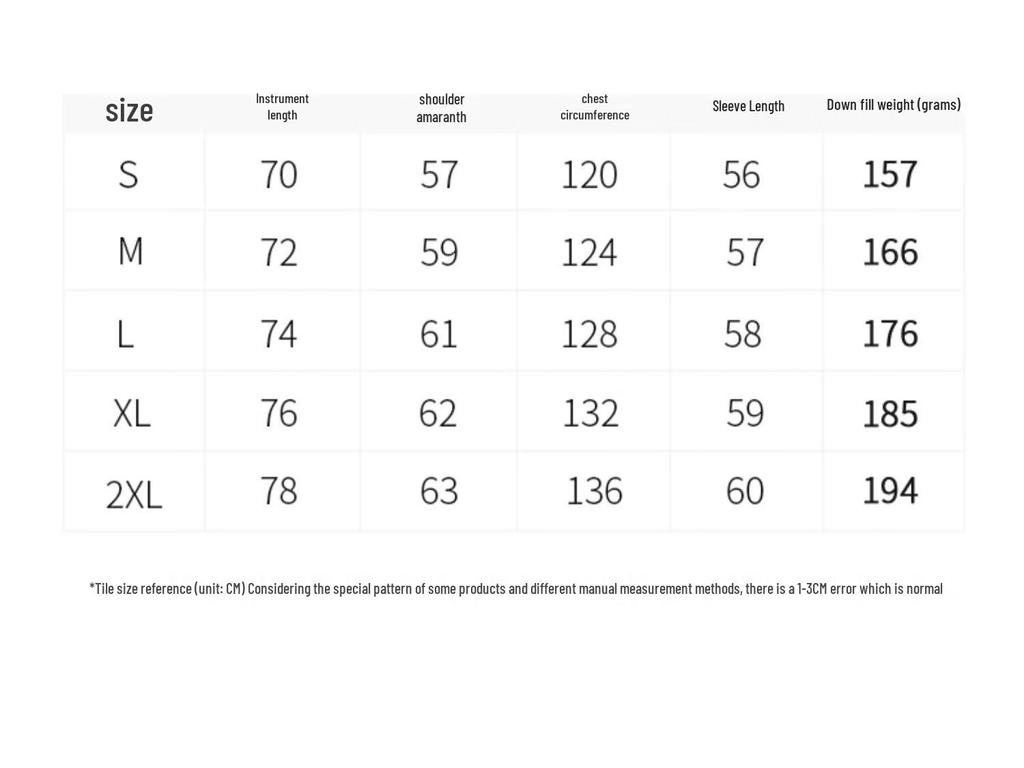Select the "Instrument length" header cell
Image resolution: width=1024 pixels, height=768 pixels.
282,107
